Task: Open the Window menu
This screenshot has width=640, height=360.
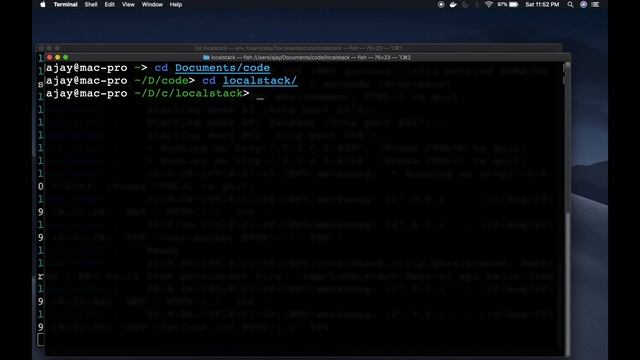Action: tap(152, 4)
